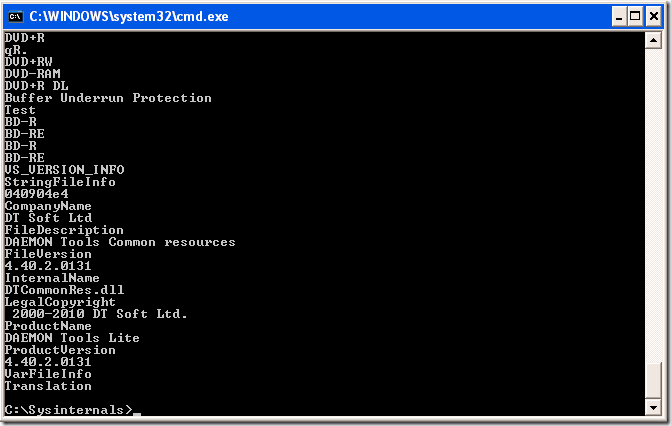Click the "DAEMON Tools Lite" output line
This screenshot has width=671, height=426.
click(x=72, y=338)
